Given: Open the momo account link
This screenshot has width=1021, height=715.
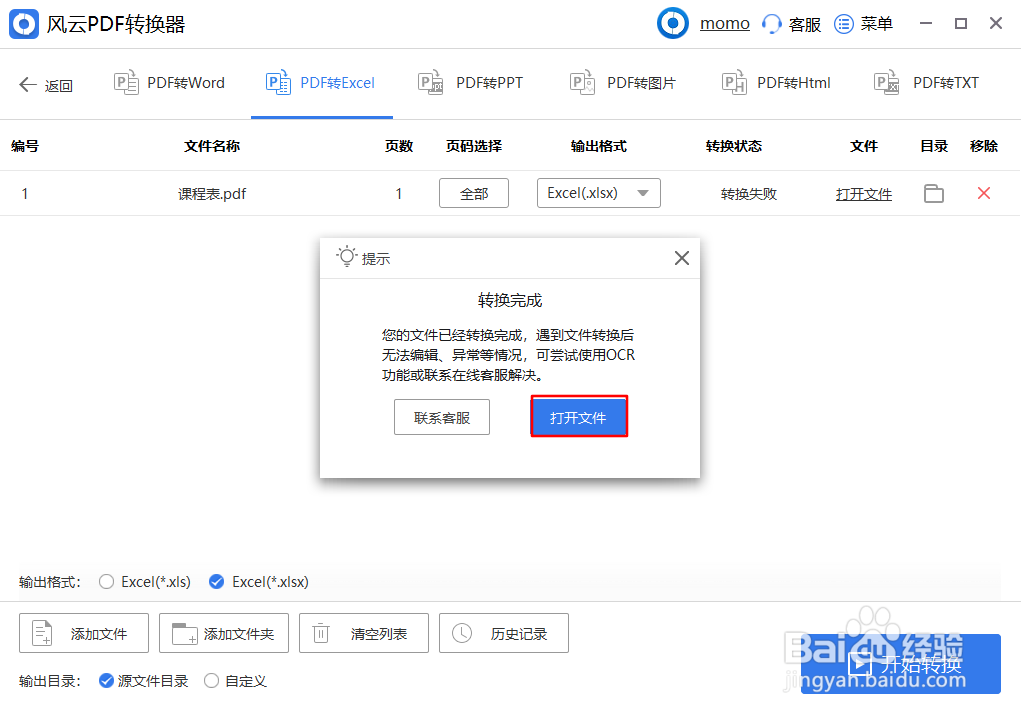Looking at the screenshot, I should 725,23.
